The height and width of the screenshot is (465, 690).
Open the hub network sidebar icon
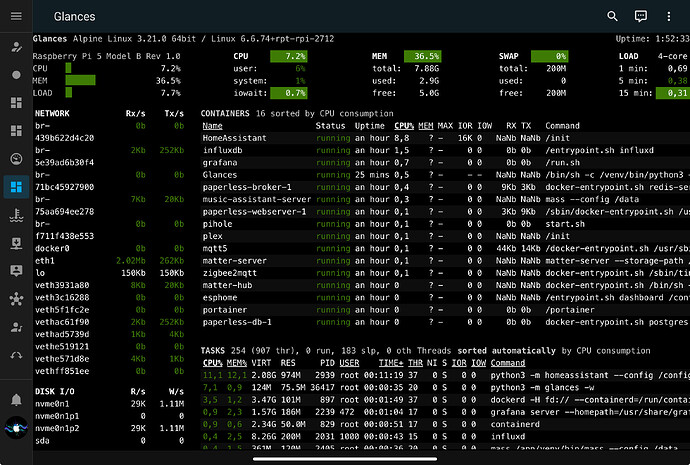16,299
